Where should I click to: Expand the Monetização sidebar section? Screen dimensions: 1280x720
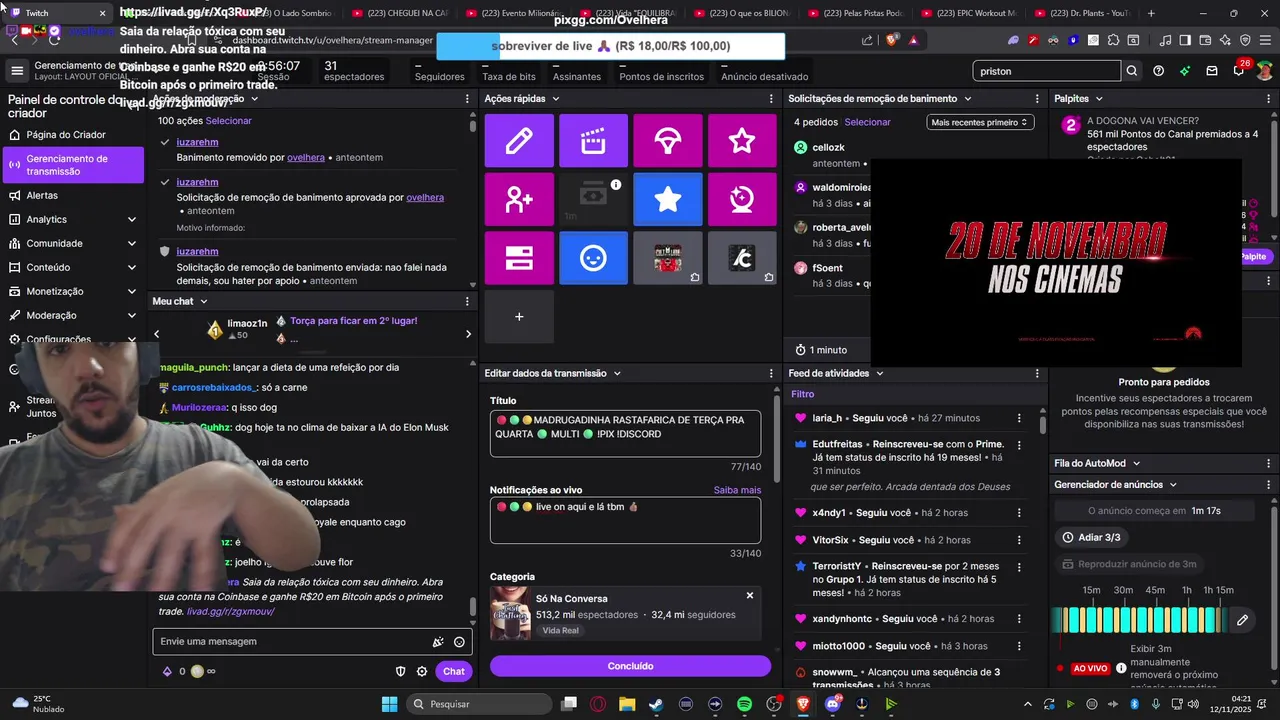(132, 291)
